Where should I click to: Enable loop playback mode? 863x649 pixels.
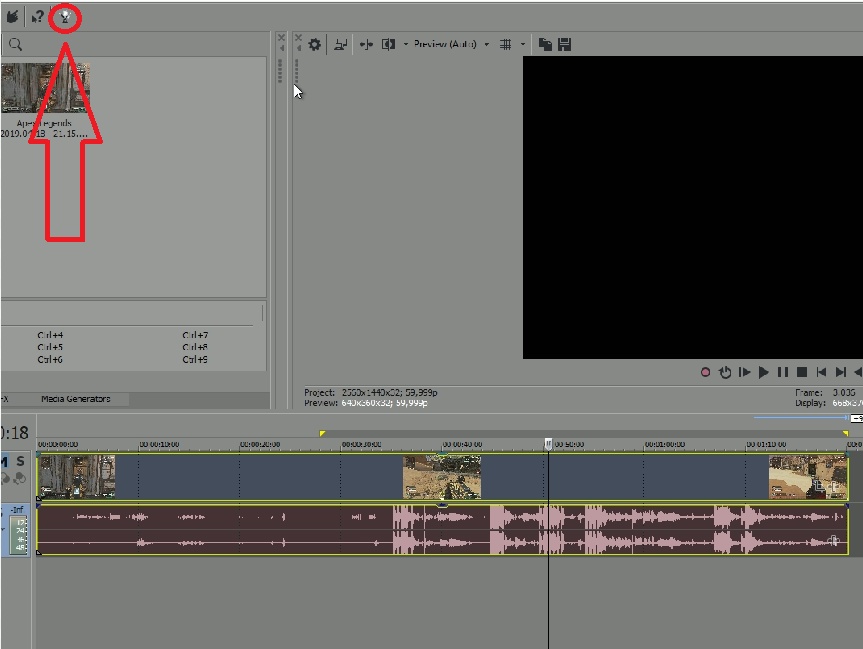click(725, 372)
